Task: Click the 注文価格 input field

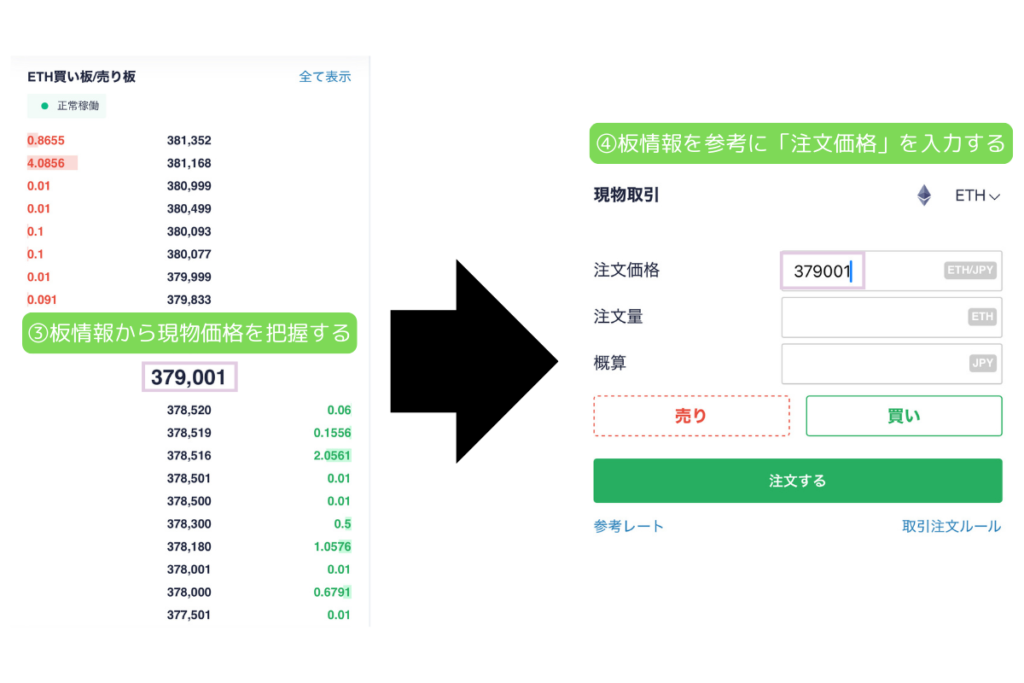Action: 890,271
